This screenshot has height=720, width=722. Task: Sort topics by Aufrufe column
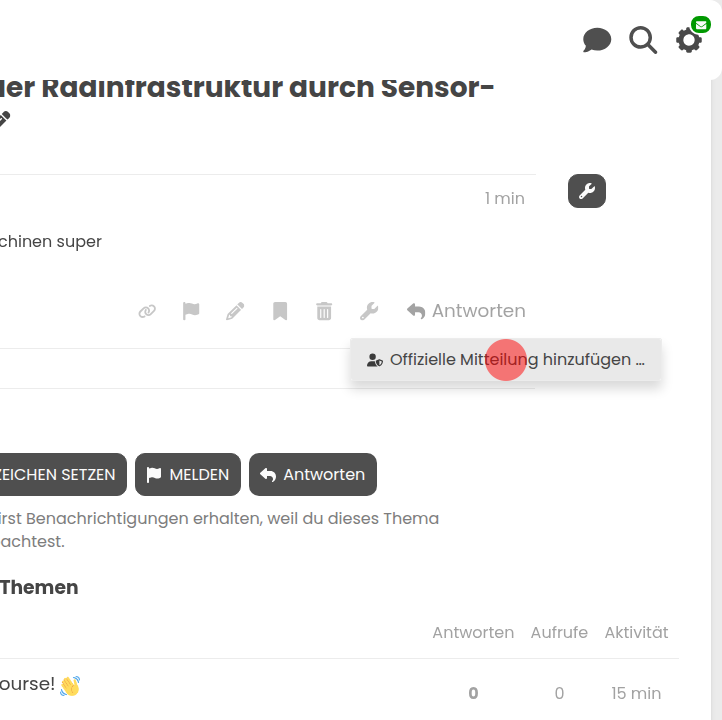(x=559, y=633)
